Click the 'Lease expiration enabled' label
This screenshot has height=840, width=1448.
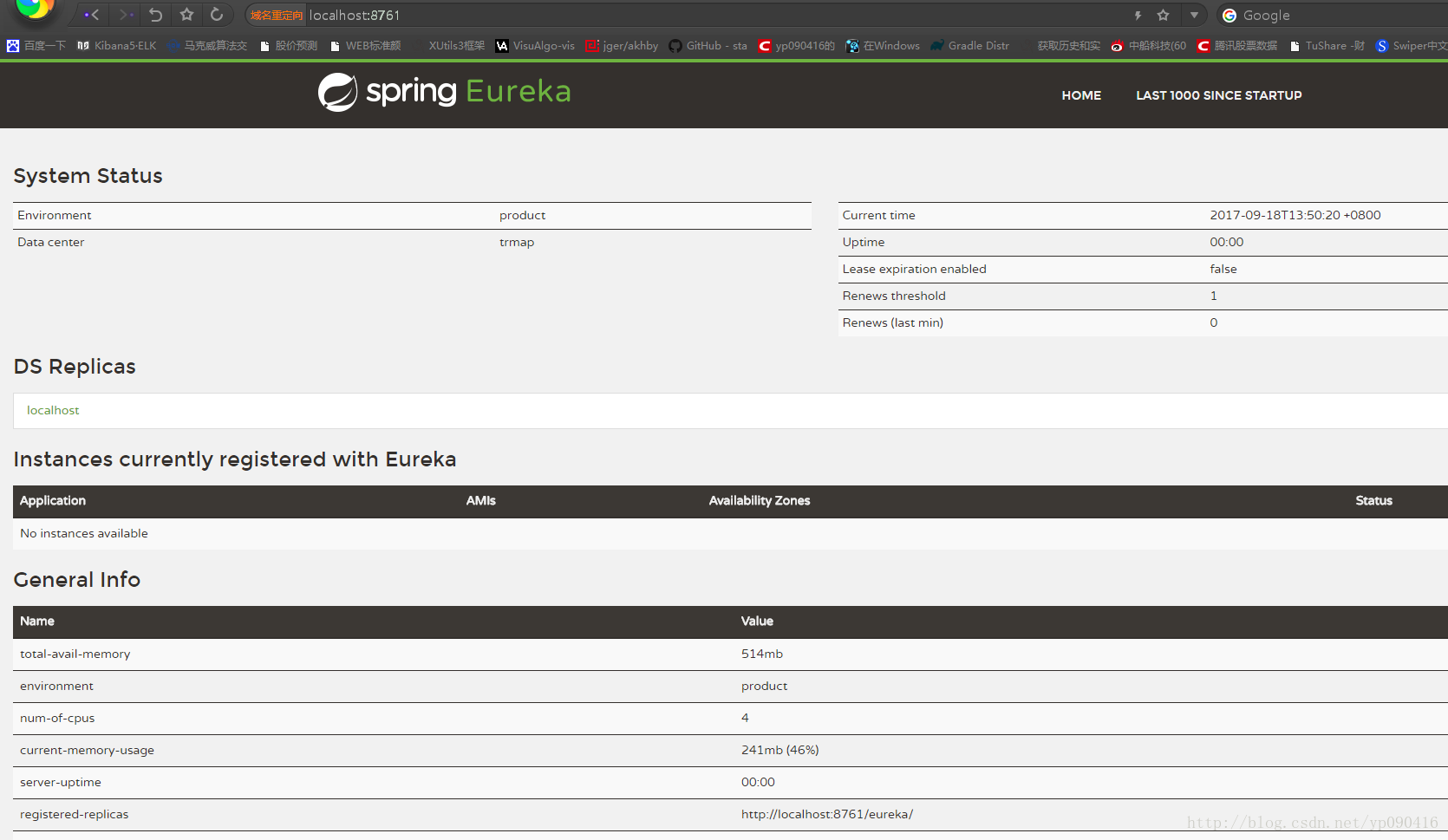coord(915,270)
